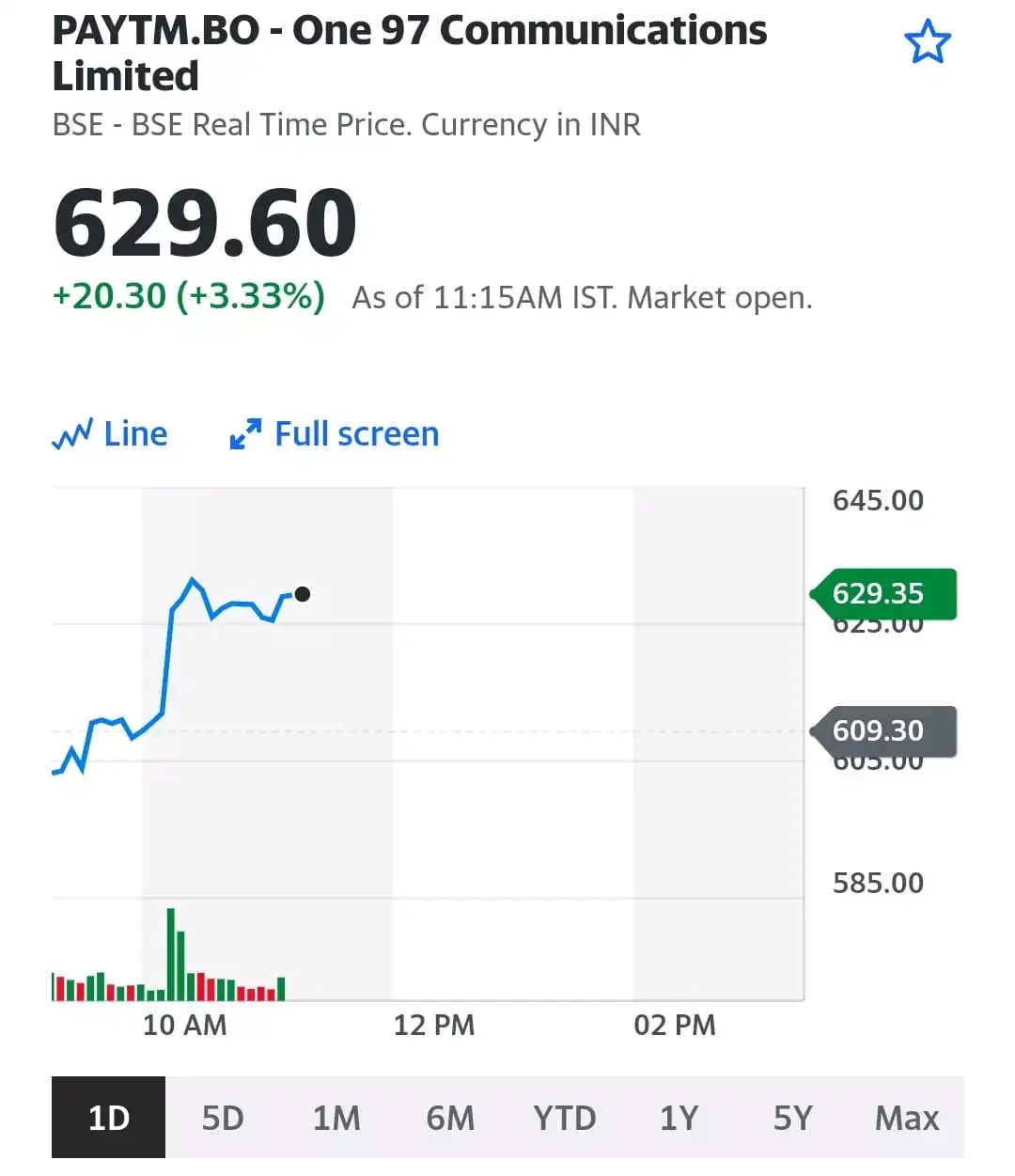This screenshot has width=1015, height=1176.
Task: Expand to the 5Y historical view
Action: [792, 1117]
